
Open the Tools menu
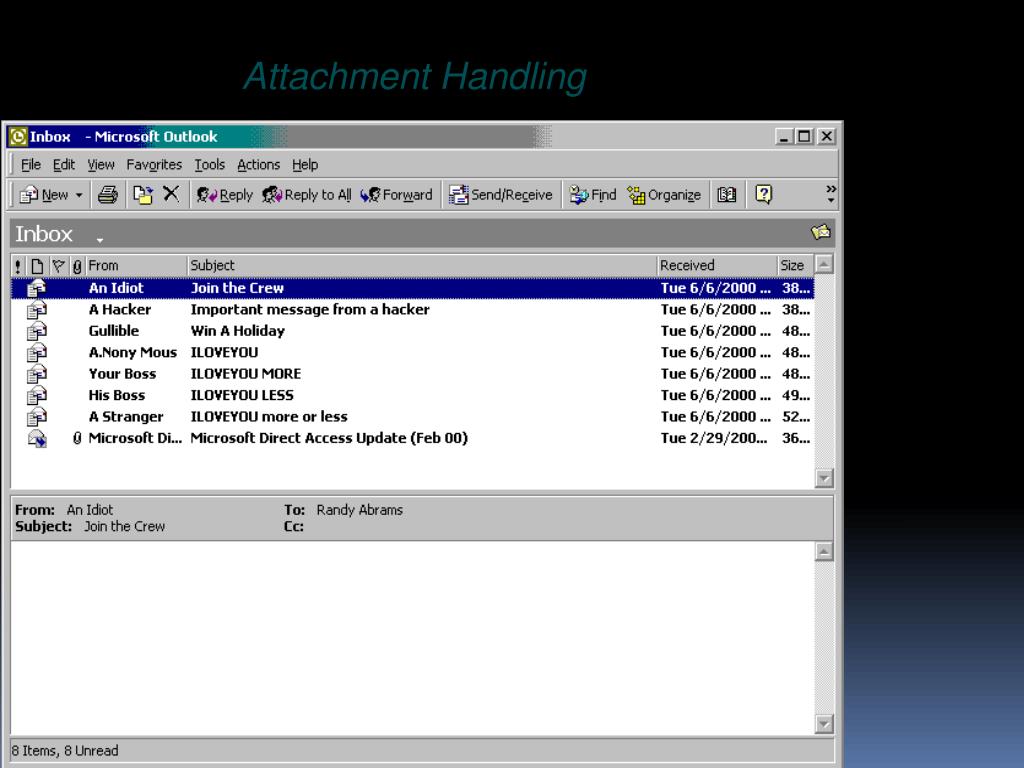tap(210, 165)
